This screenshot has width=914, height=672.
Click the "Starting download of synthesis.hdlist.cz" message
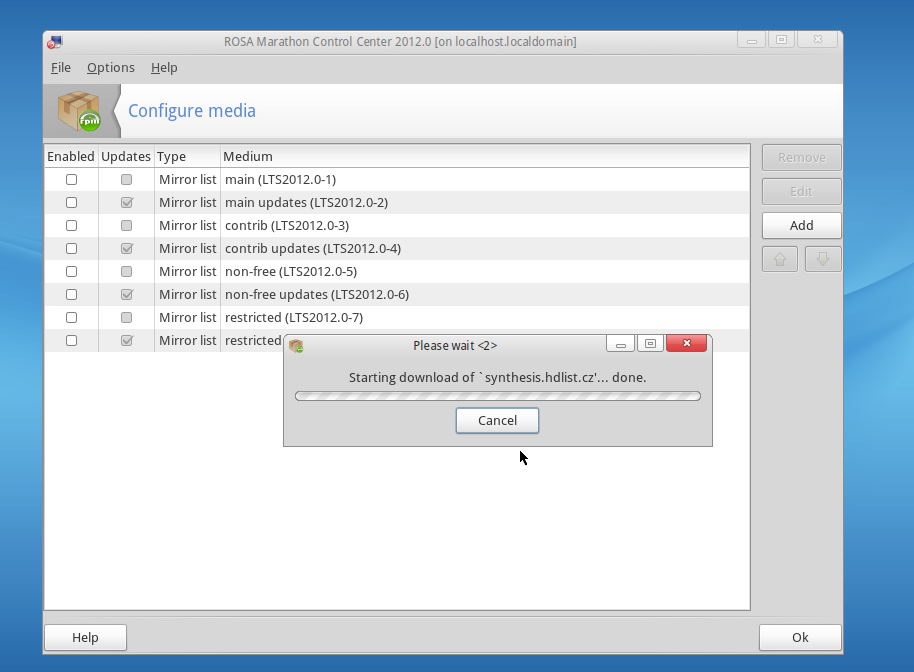pyautogui.click(x=497, y=378)
